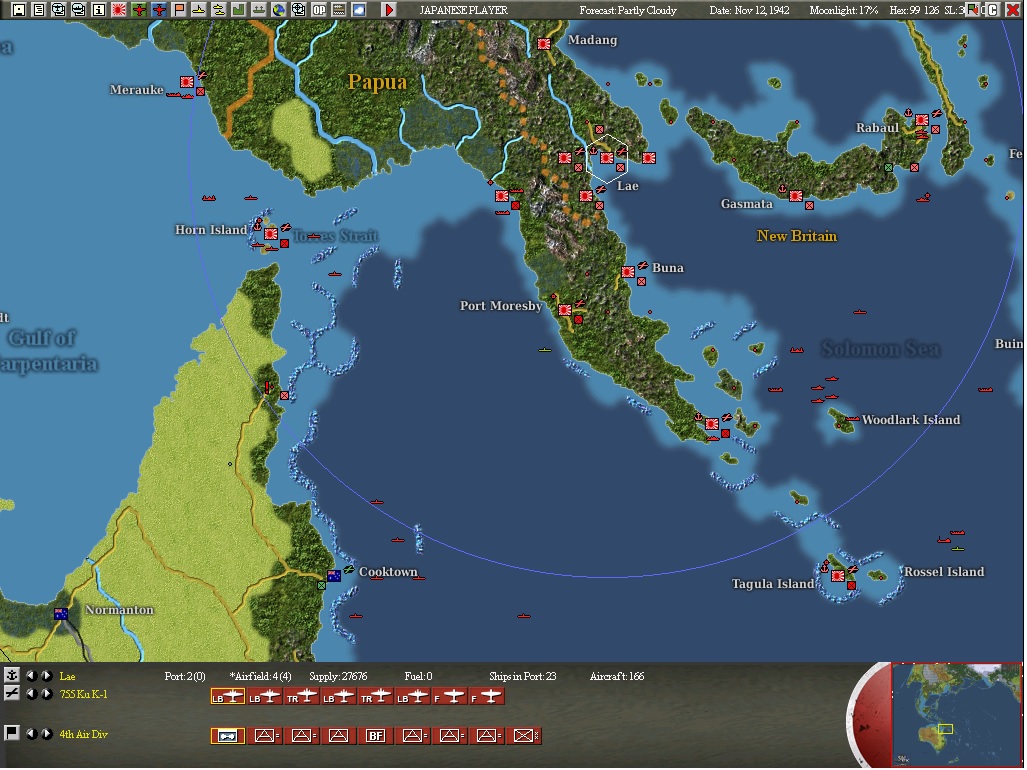Click the globe toolbar icon
The height and width of the screenshot is (770, 1027).
tap(279, 10)
